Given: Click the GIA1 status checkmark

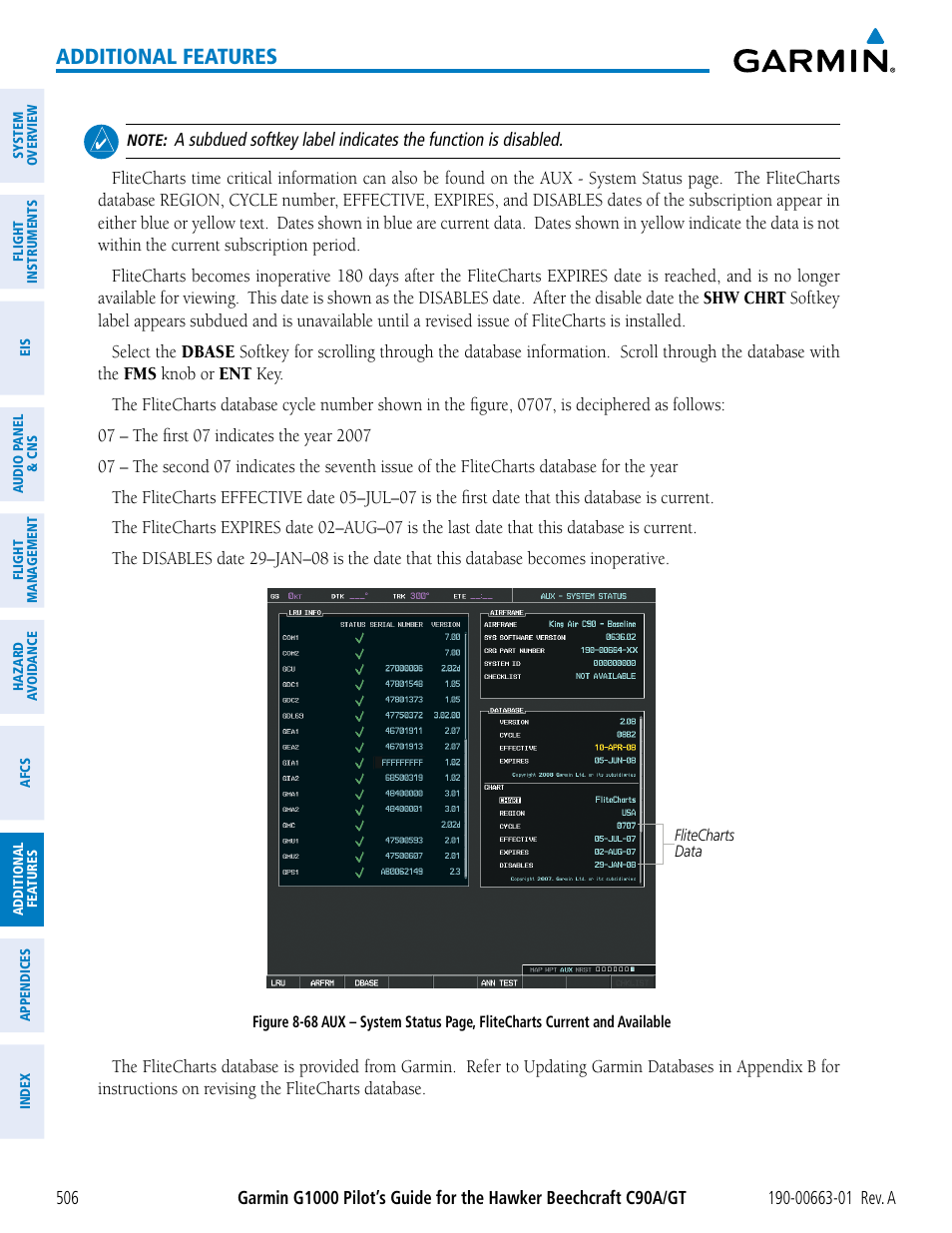Looking at the screenshot, I should coord(359,763).
